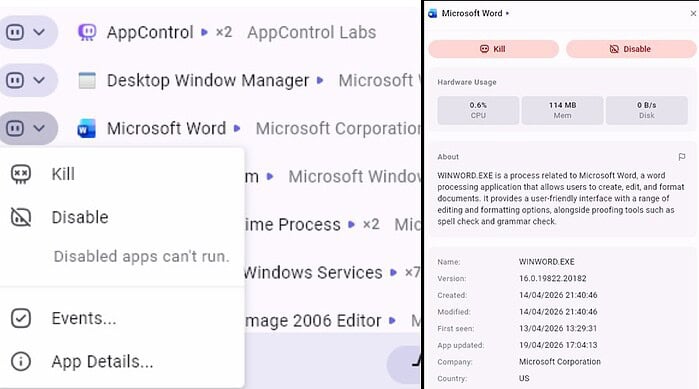Click the WINWORD.EXE description paragraph

click(x=561, y=198)
